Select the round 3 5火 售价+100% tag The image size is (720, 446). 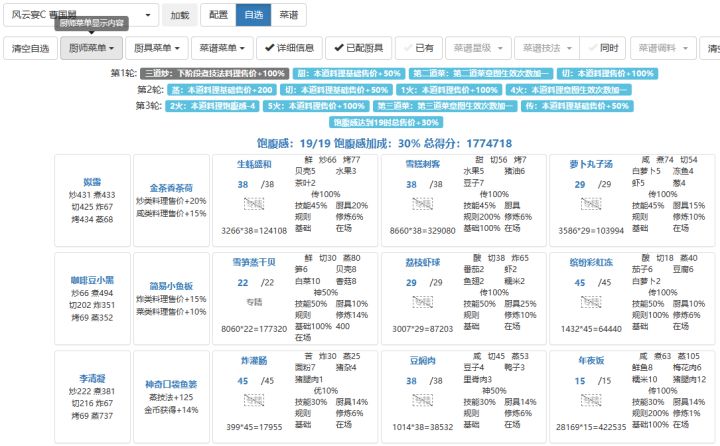(x=316, y=106)
